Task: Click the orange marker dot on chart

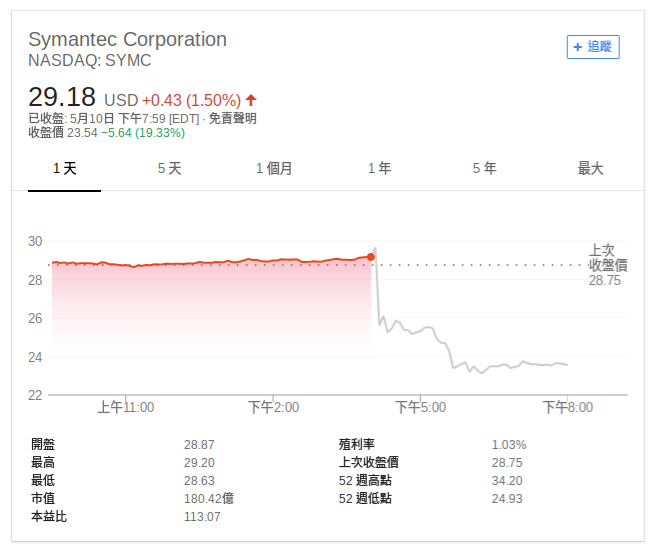Action: (371, 257)
